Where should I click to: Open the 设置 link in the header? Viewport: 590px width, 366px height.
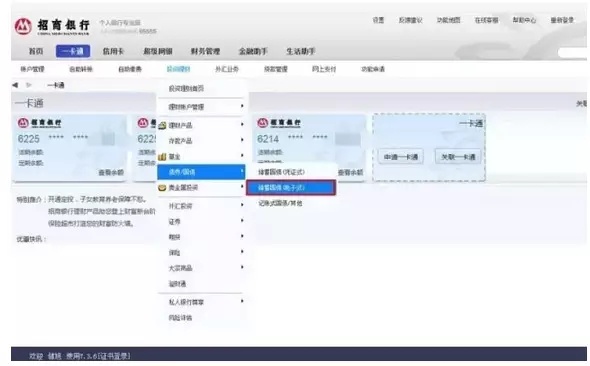378,20
